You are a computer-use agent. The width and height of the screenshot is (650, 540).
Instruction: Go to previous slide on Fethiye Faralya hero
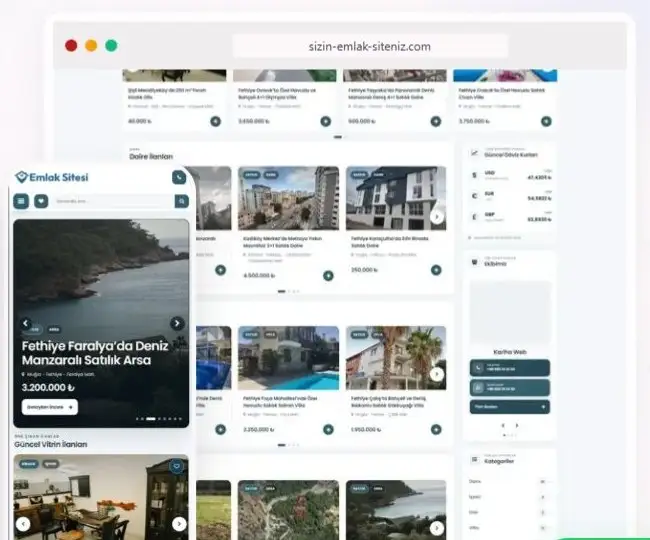coord(26,323)
